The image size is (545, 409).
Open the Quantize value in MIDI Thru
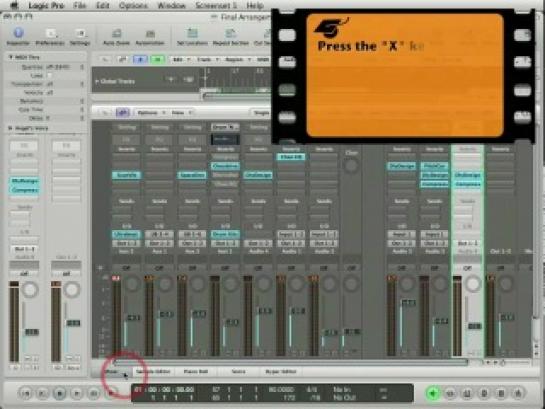pos(57,67)
